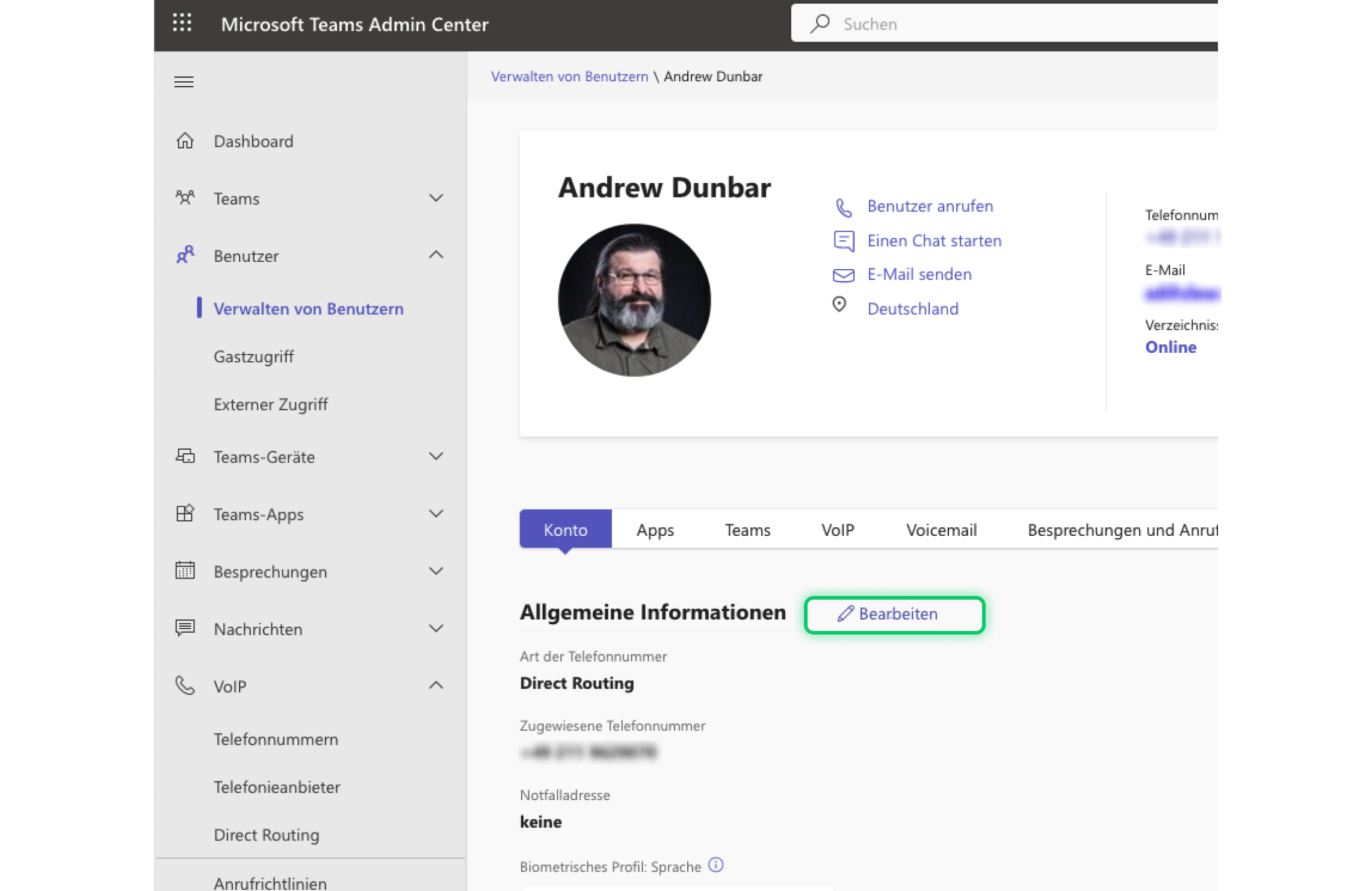Click the pencil icon in Bearbeiten button
Screen dimensions: 1372x891
tap(845, 613)
